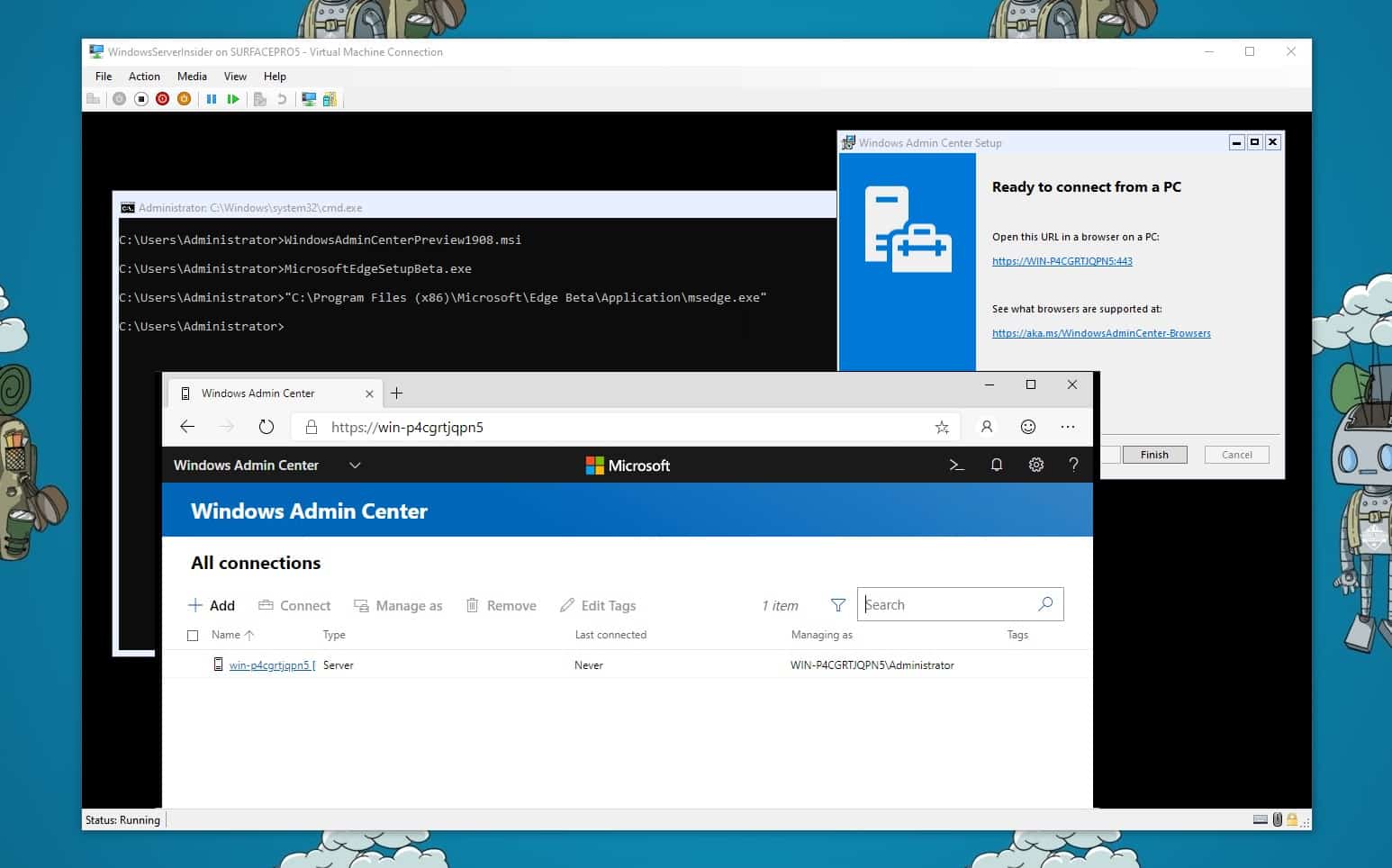This screenshot has height=868, width=1392.
Task: Open the Edge profile icon
Action: 987,427
